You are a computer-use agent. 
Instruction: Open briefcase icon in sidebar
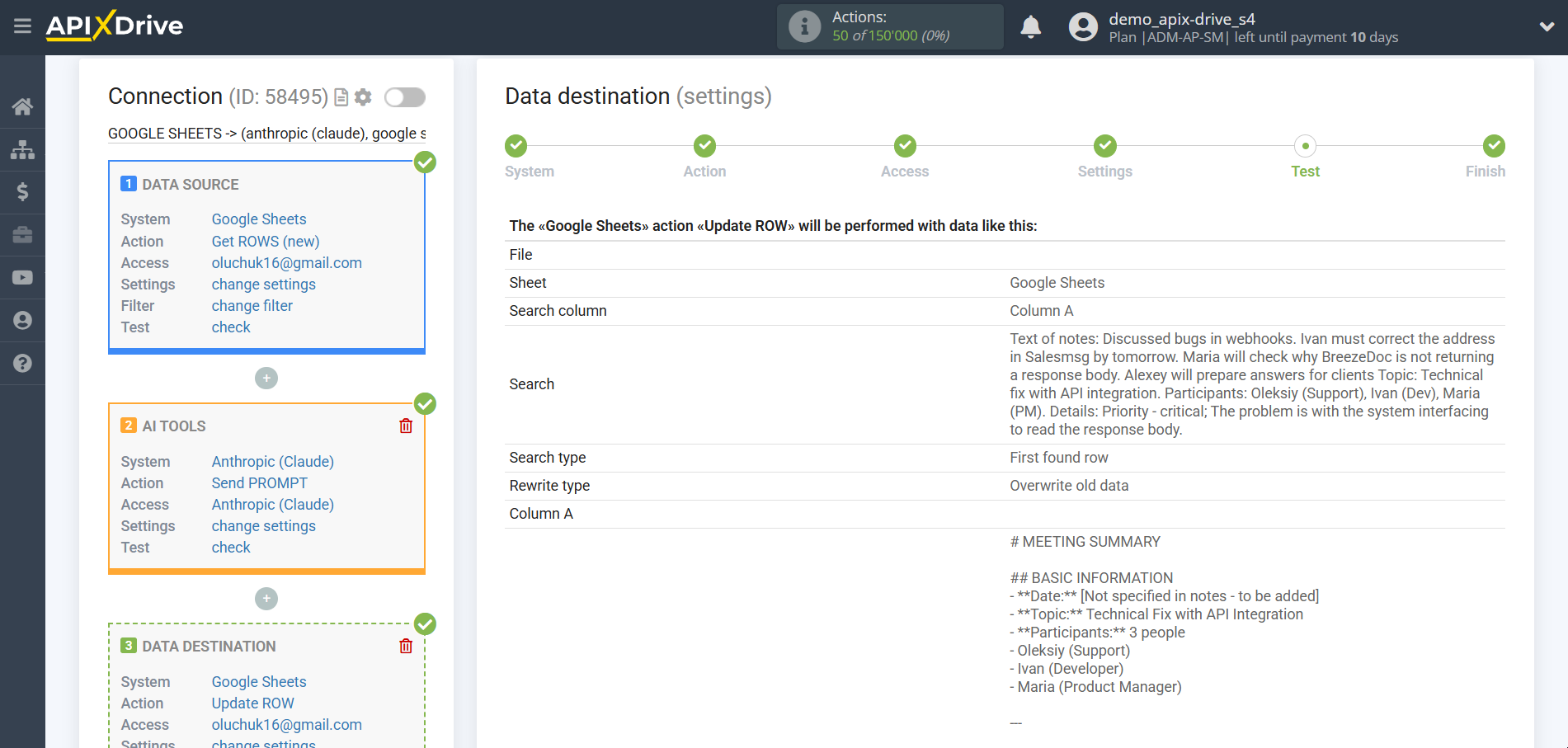(22, 235)
